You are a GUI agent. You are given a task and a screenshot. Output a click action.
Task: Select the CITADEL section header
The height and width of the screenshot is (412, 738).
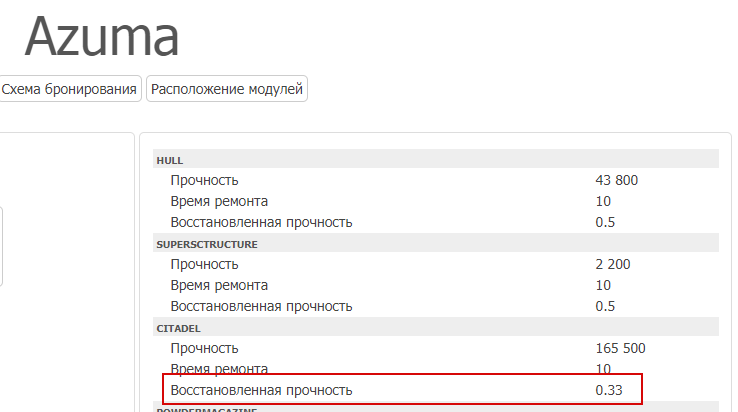click(436, 328)
